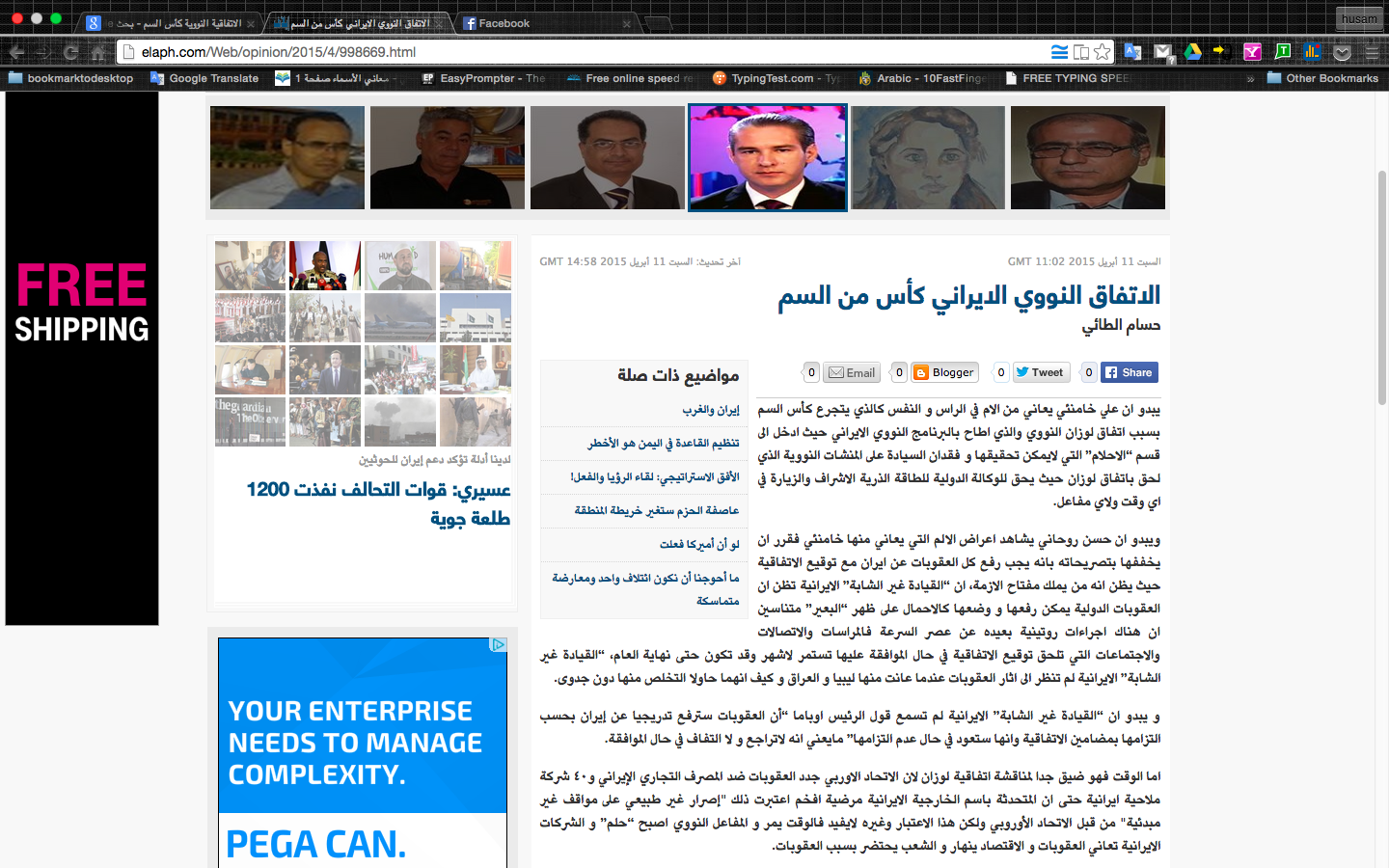This screenshot has height=868, width=1389.
Task: Open the Other Bookmarks folder
Action: click(1322, 78)
